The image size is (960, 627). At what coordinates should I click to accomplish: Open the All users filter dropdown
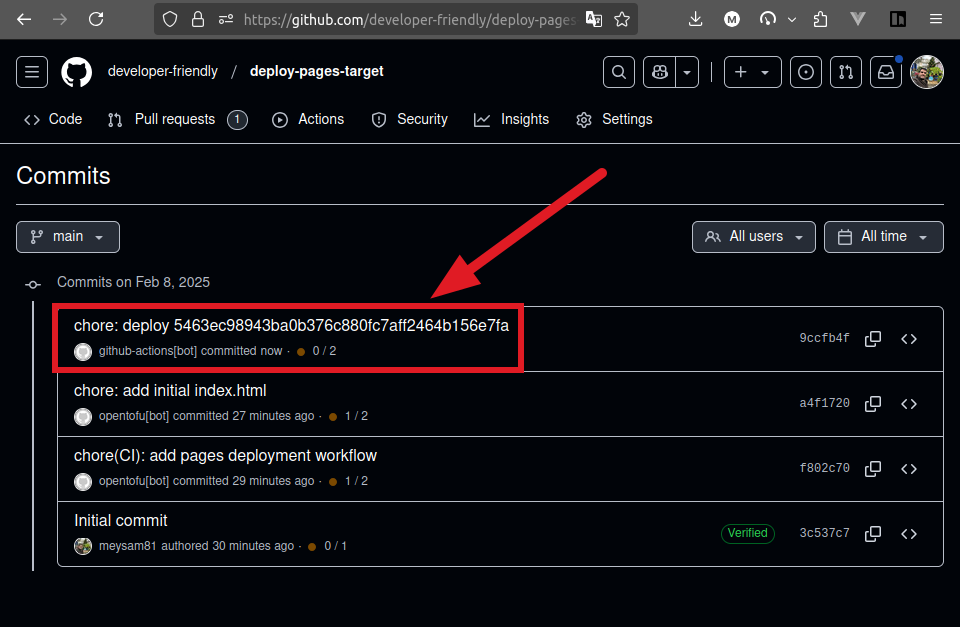(x=753, y=237)
